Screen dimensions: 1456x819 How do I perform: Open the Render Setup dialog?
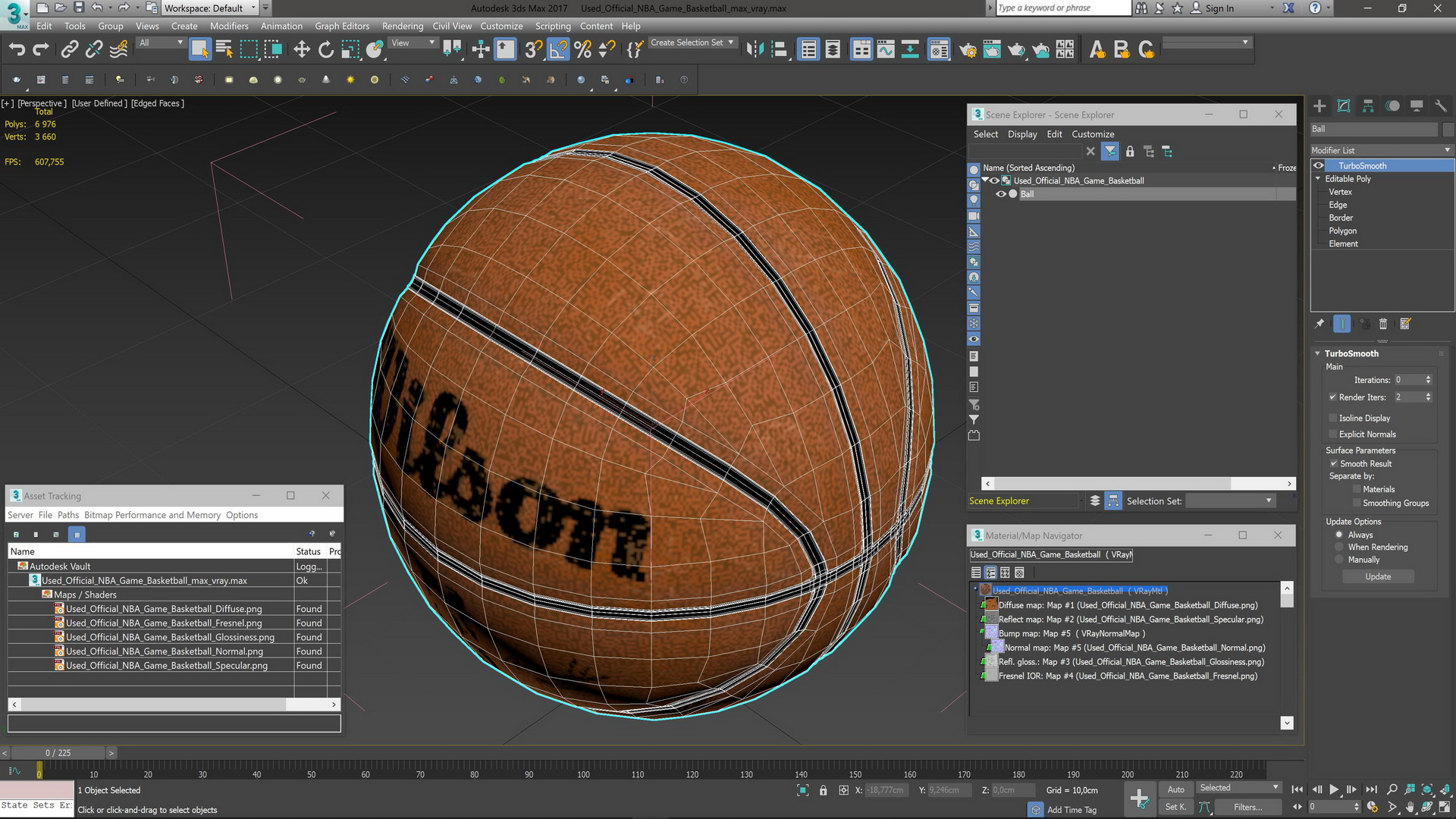[x=968, y=50]
